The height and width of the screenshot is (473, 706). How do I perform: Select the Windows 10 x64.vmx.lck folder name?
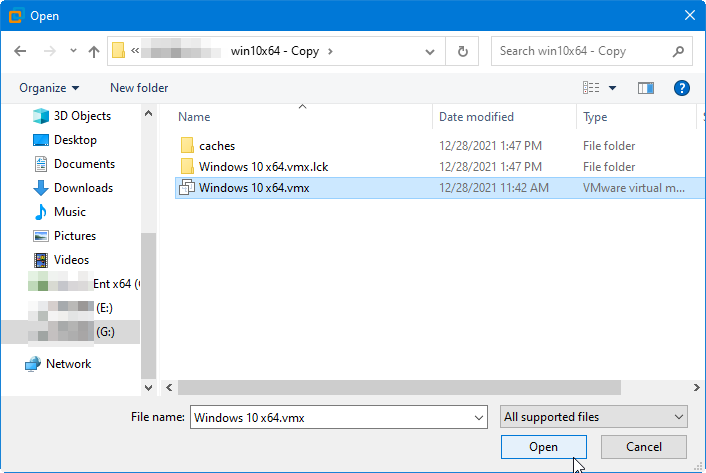tap(263, 167)
